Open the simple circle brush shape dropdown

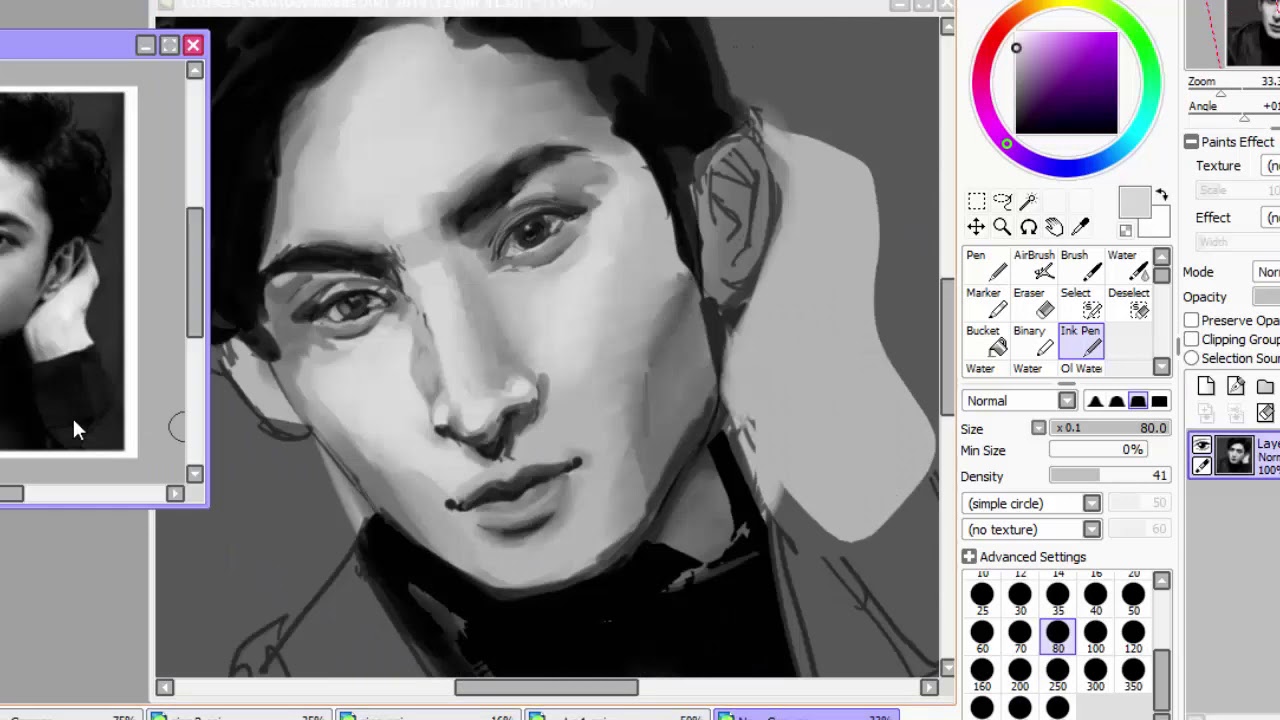pyautogui.click(x=1091, y=503)
